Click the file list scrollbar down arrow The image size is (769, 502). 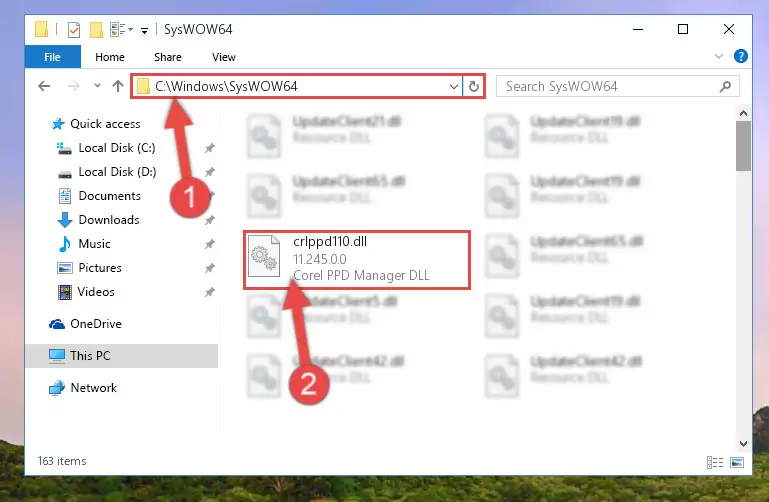(x=743, y=444)
